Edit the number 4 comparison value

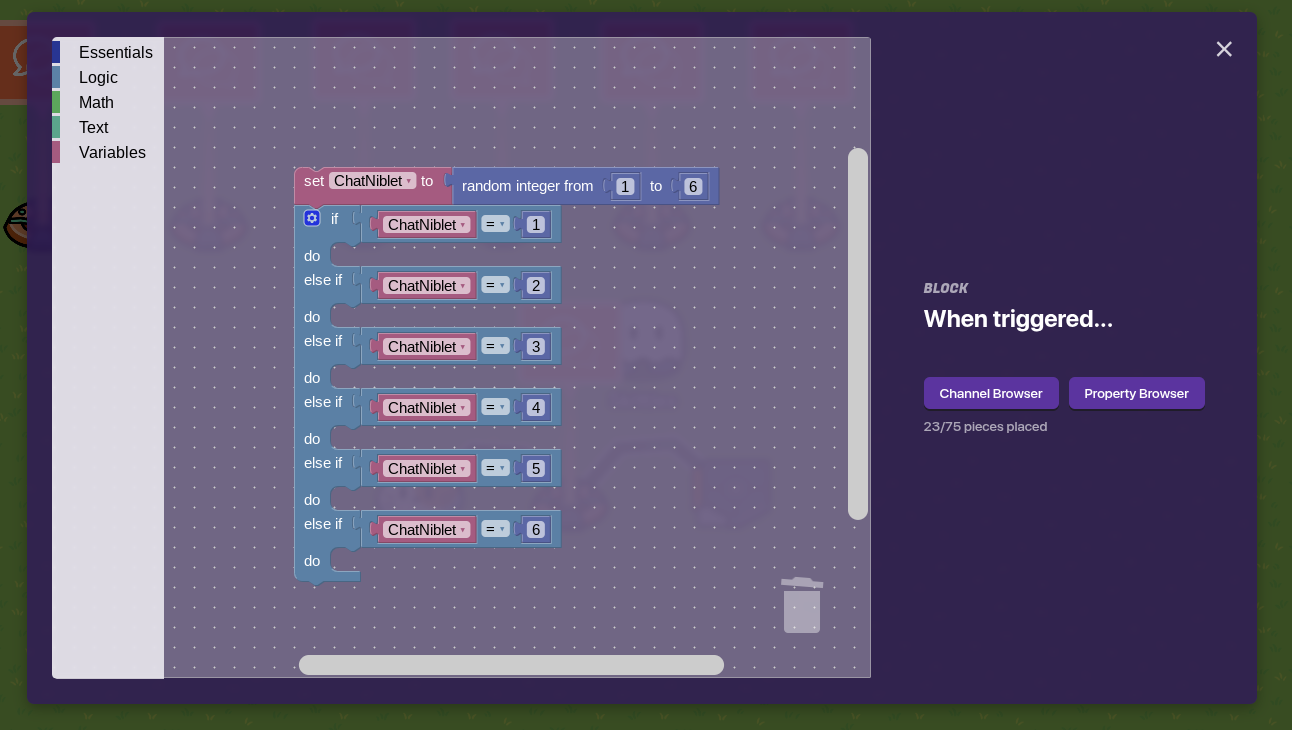point(536,408)
